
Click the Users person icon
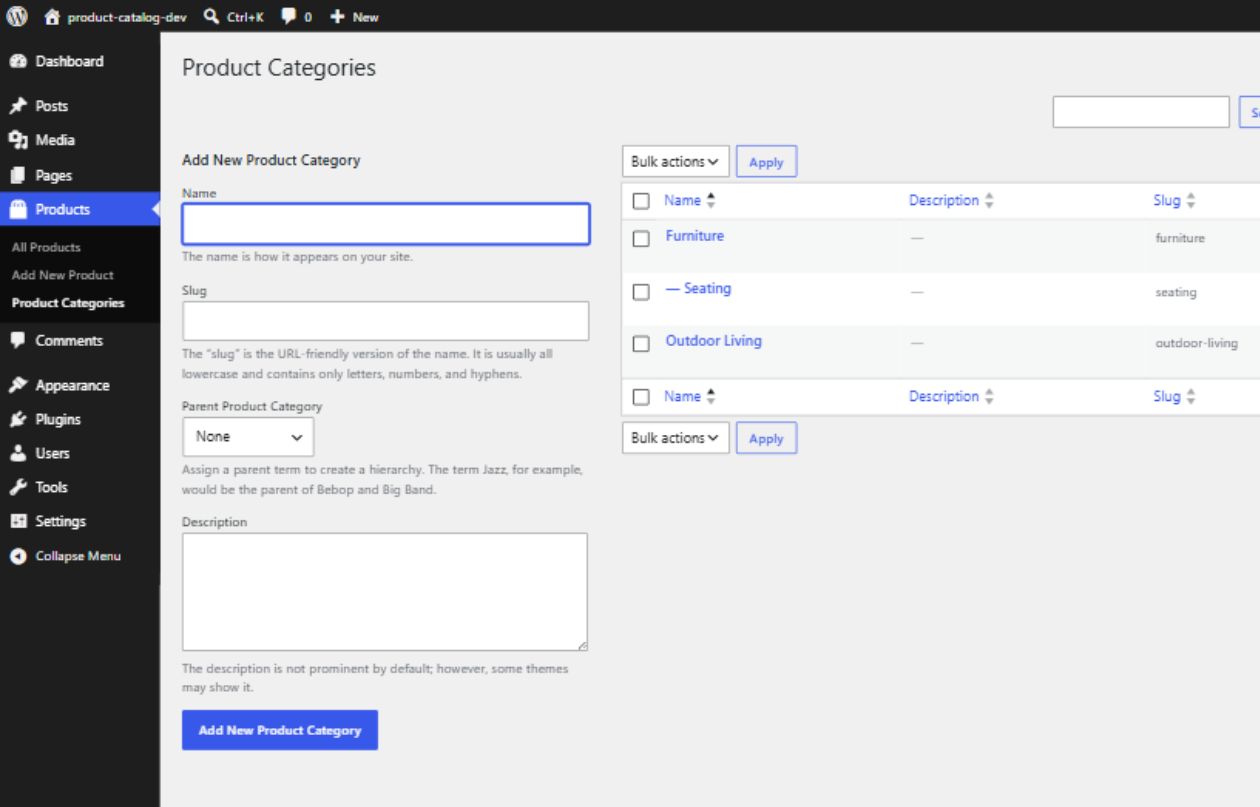[x=18, y=453]
